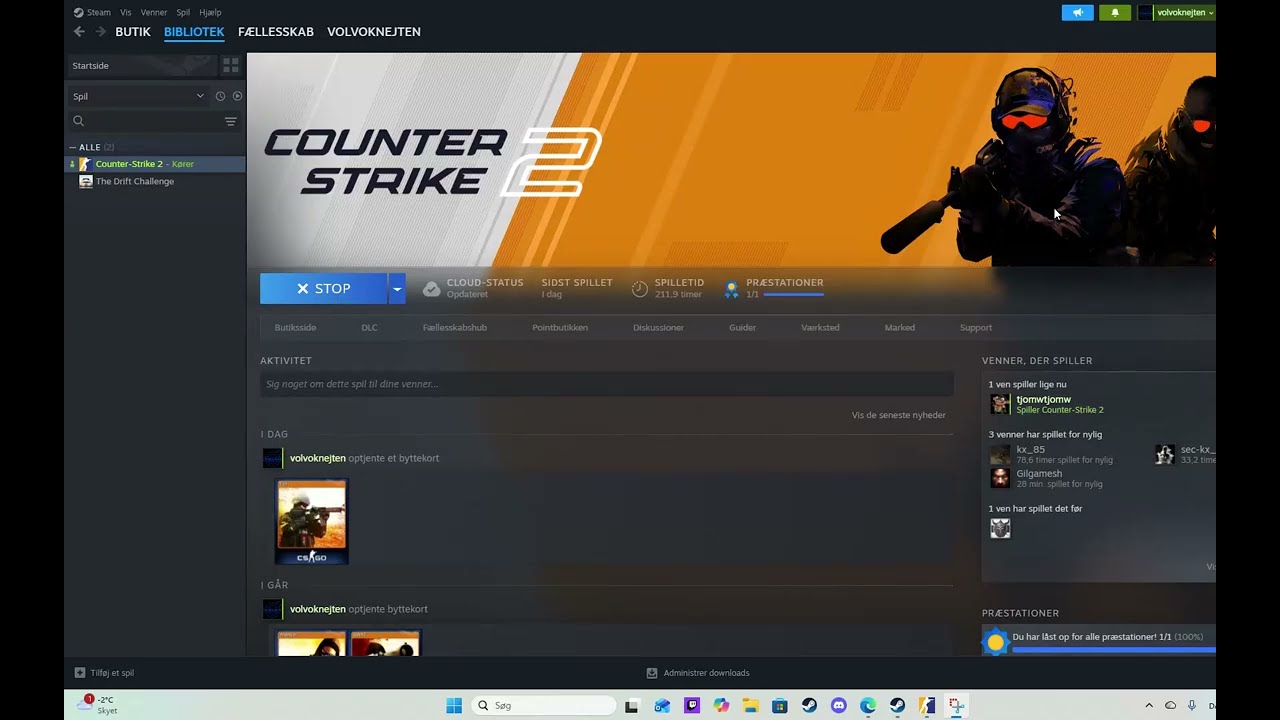
Task: Open the Hjælp menu
Action: click(210, 13)
